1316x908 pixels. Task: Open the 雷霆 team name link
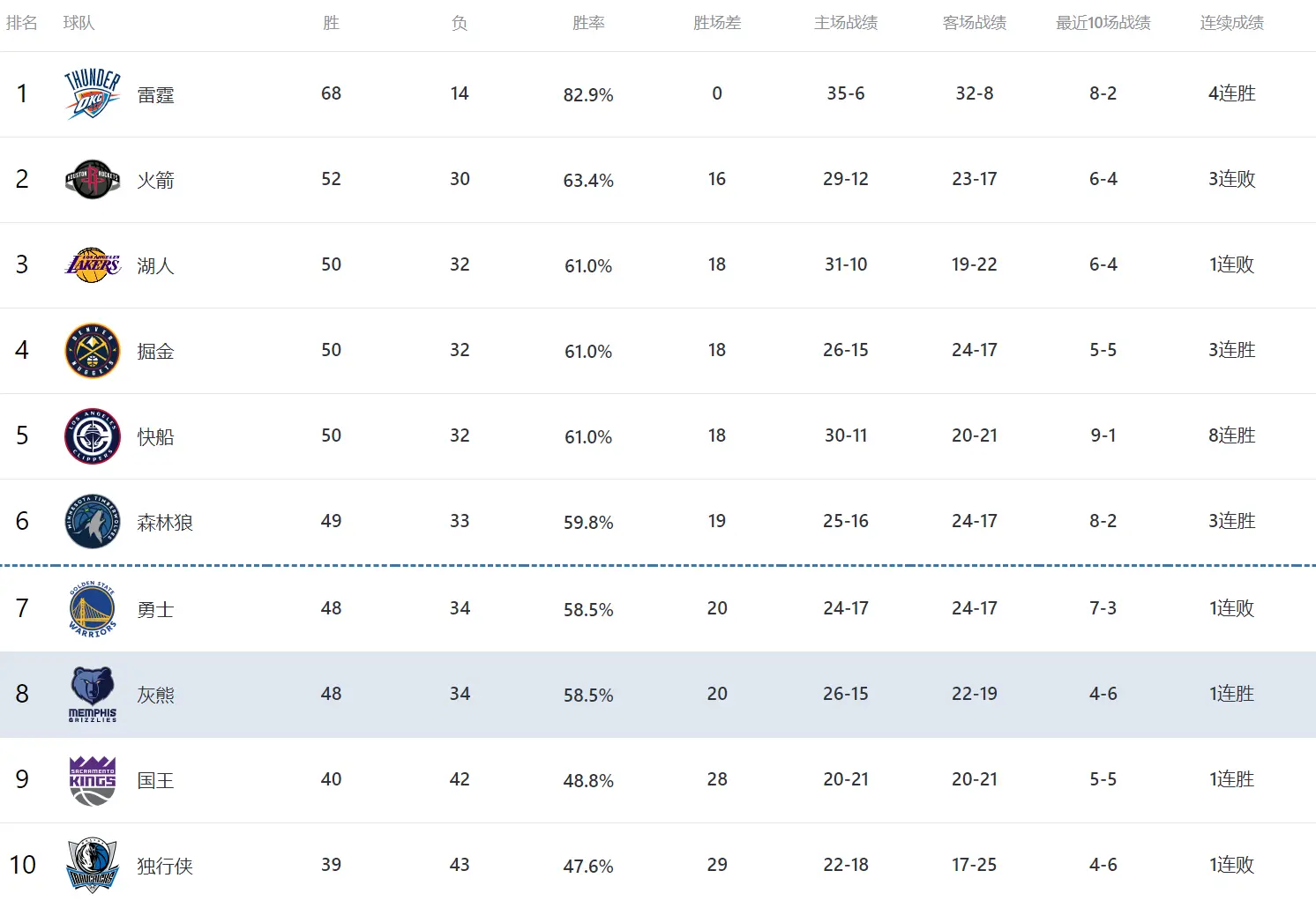tap(155, 95)
